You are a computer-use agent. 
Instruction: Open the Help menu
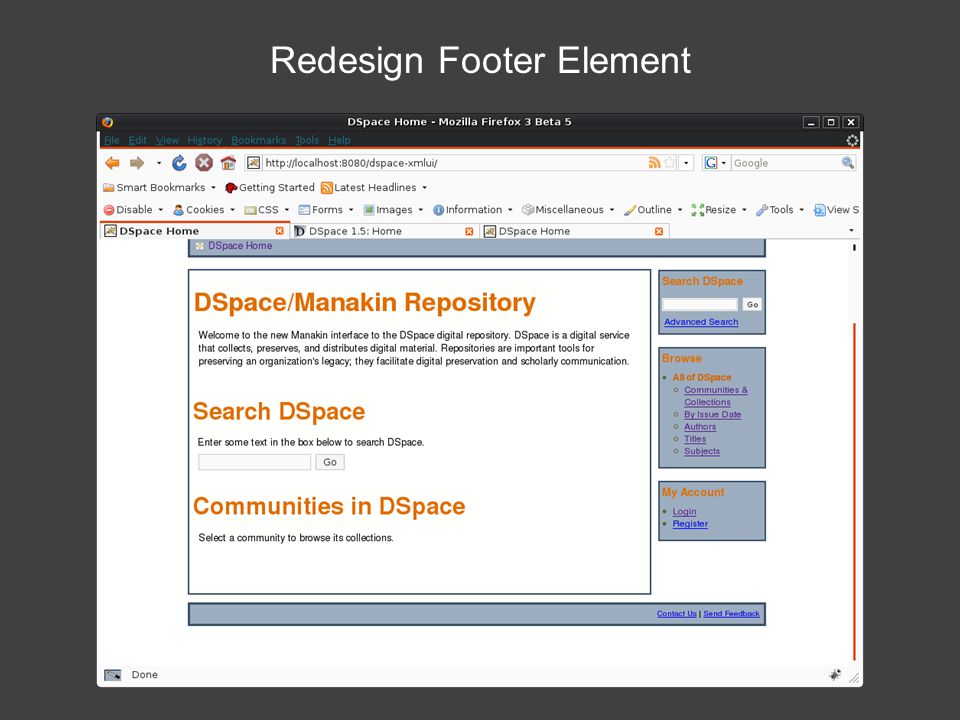coord(339,140)
